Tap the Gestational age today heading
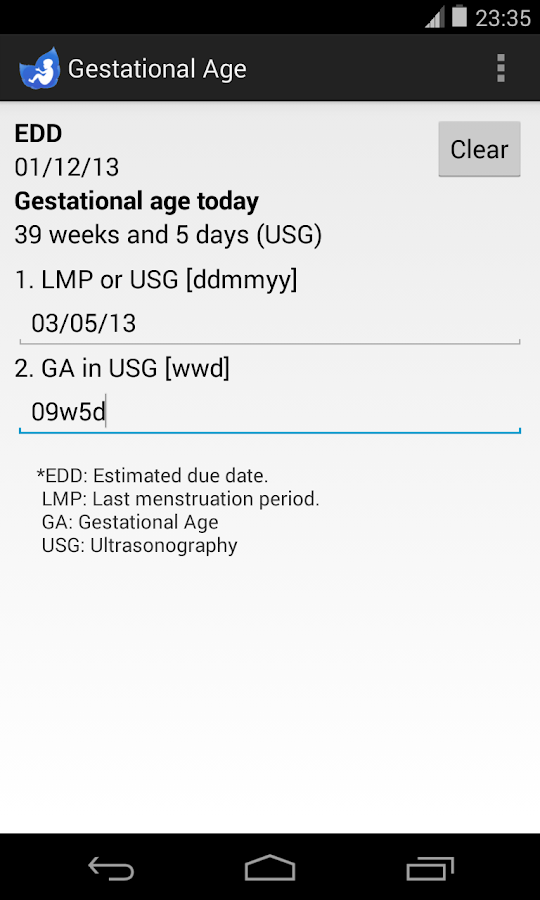This screenshot has height=900, width=540. coord(137,201)
